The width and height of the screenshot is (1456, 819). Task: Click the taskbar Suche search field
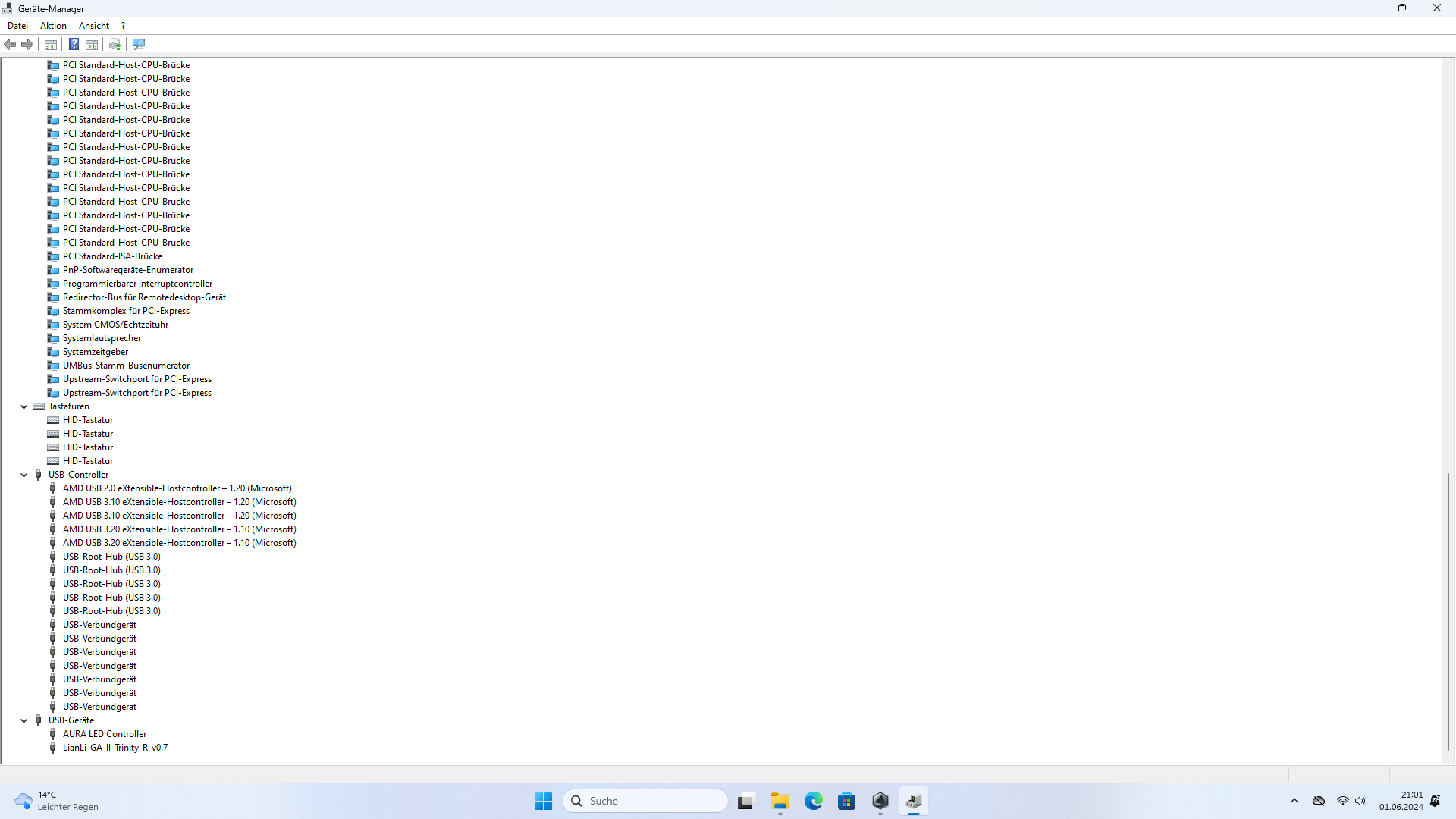tap(645, 801)
